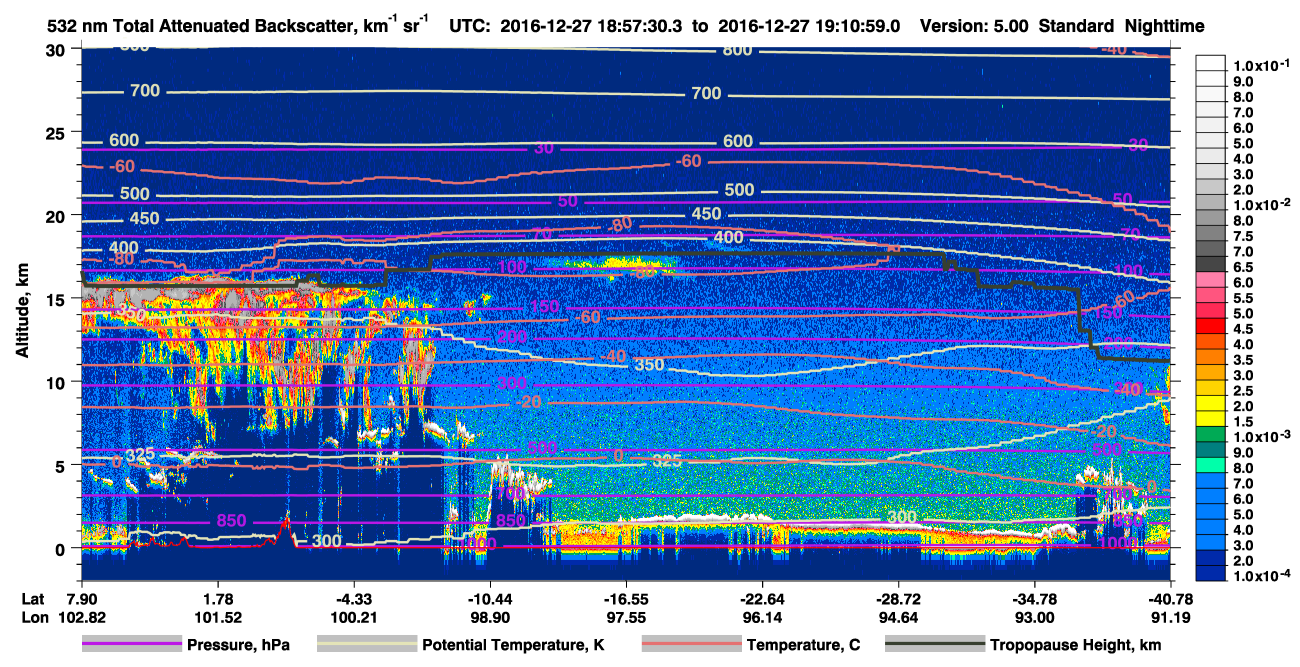
Task: Click the dark line swatch beside 'Tropopause Height, km'
Action: (x=933, y=645)
